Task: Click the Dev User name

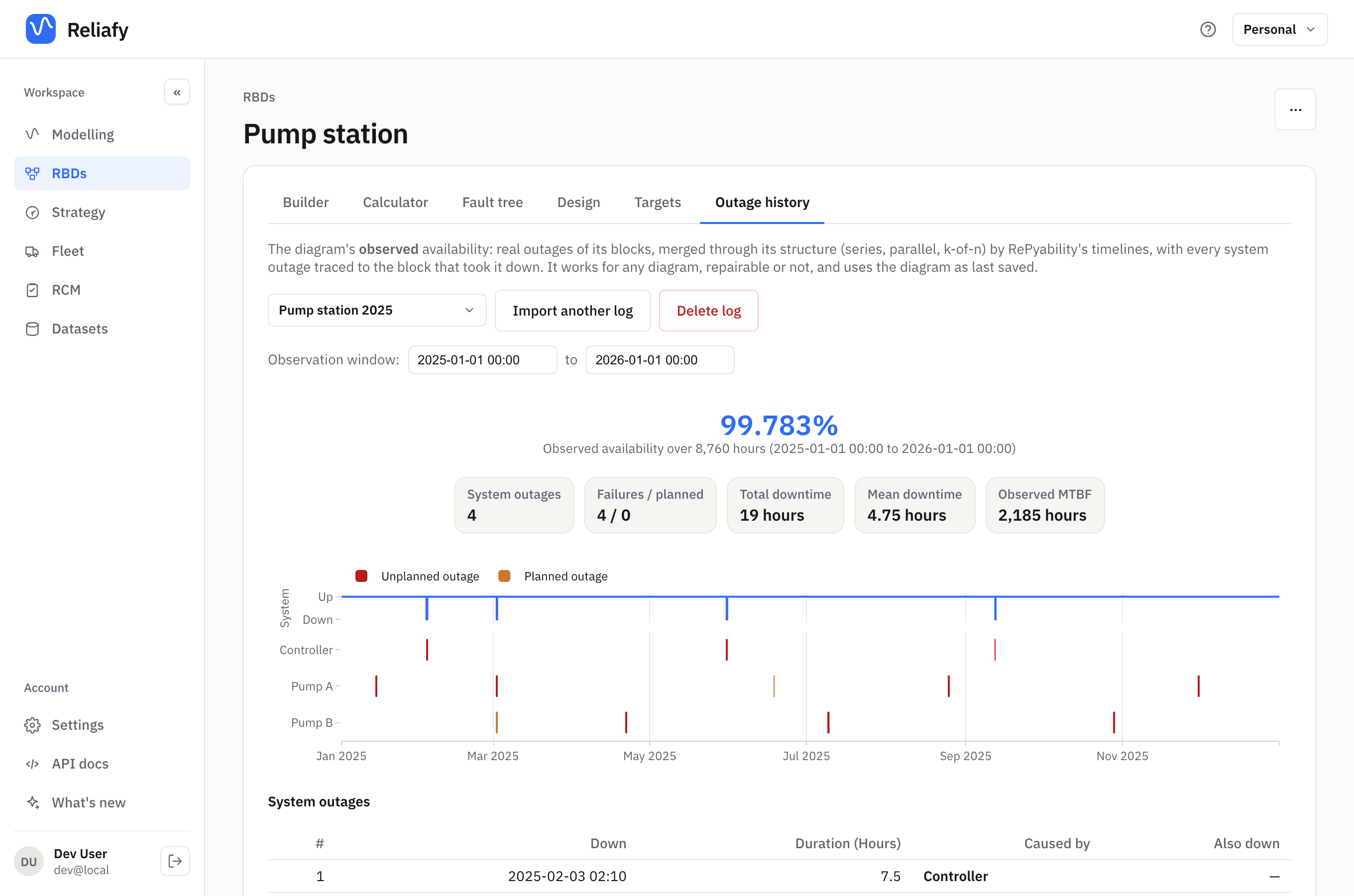Action: point(81,853)
